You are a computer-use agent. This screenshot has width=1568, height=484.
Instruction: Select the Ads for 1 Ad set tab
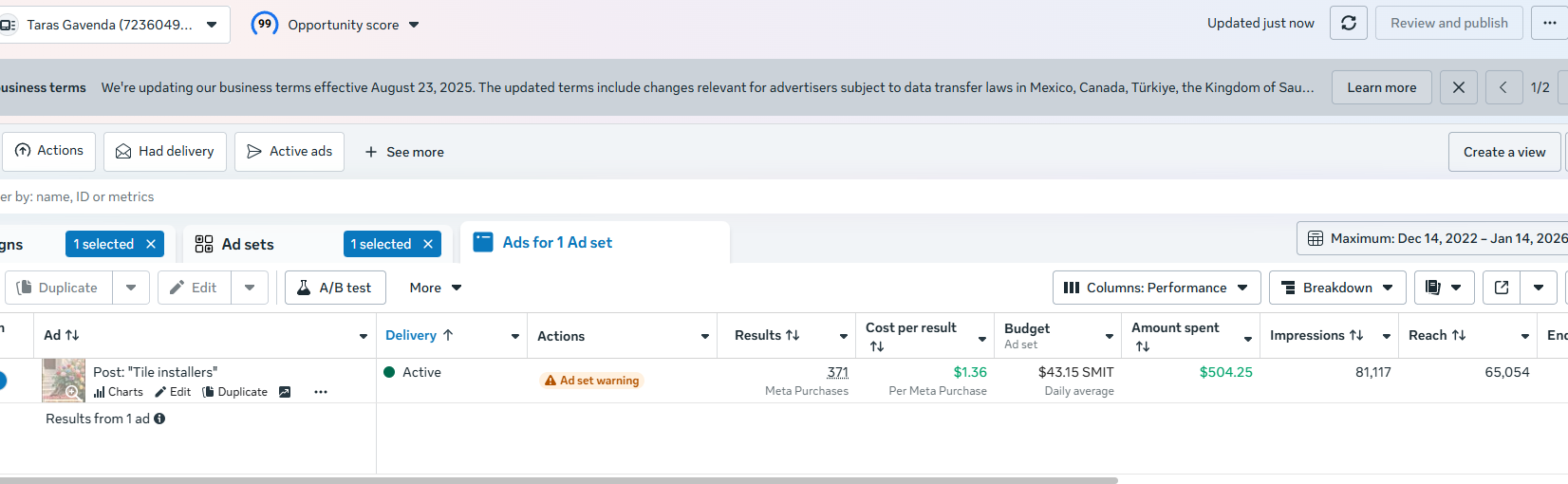tap(557, 243)
